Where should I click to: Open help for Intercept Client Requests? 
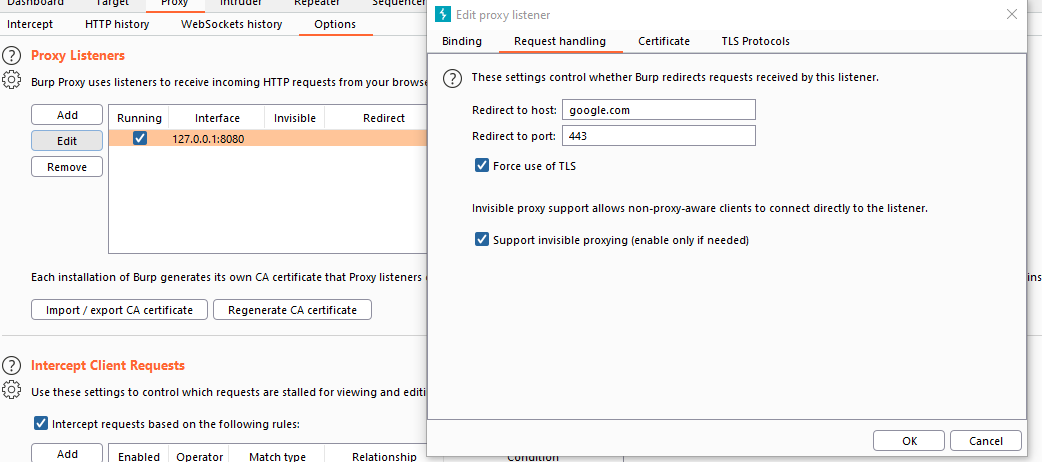tap(13, 366)
